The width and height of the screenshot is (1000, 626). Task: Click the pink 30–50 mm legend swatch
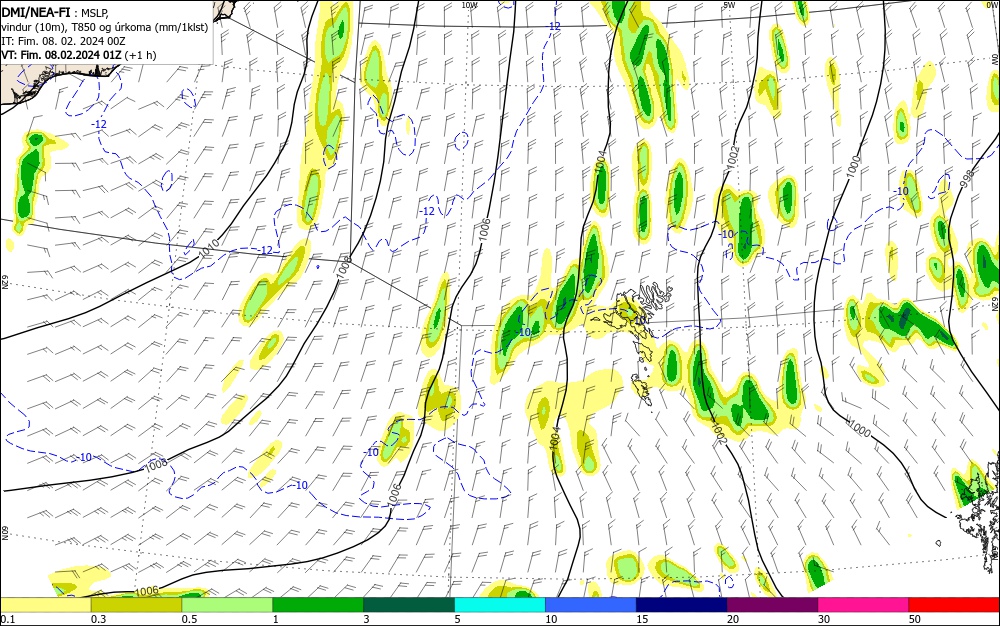tap(864, 605)
